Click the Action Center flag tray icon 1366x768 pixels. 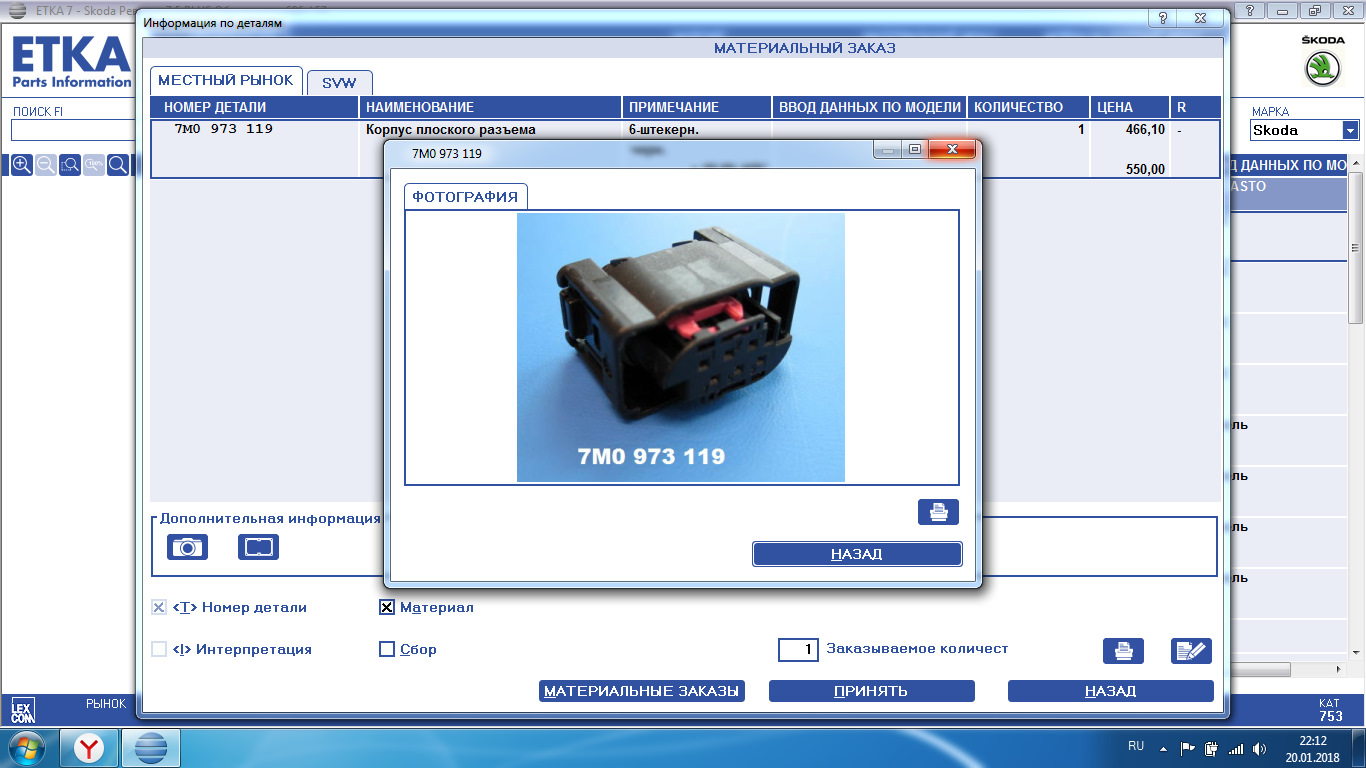click(1188, 748)
